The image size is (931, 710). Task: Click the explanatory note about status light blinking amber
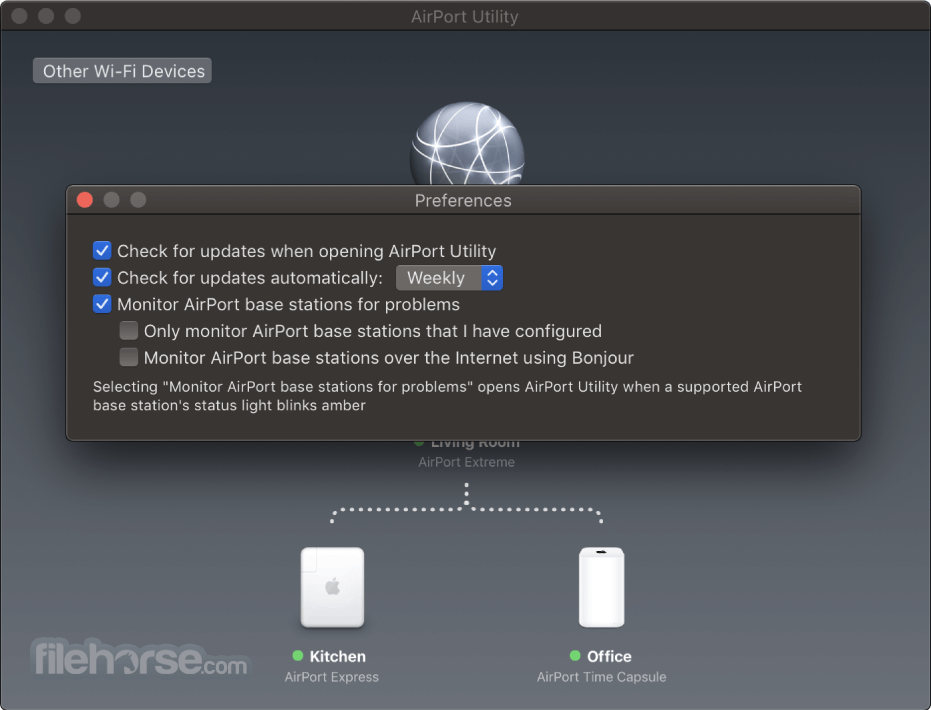(x=447, y=396)
